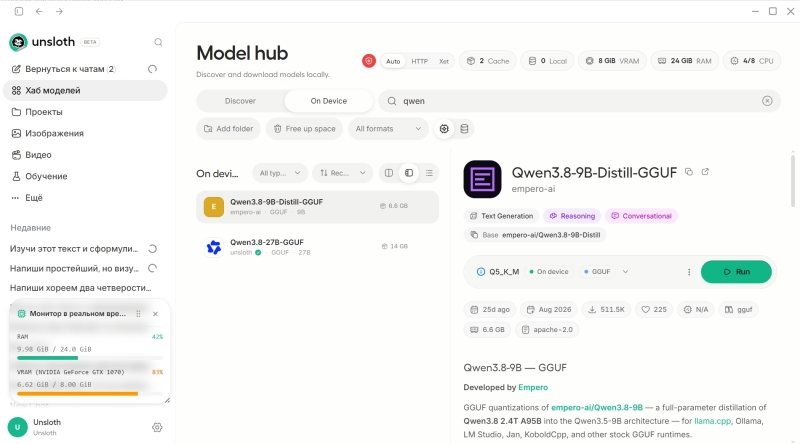The height and width of the screenshot is (444, 800).
Task: Click the details panel vertical scrollbar
Action: pos(793,181)
